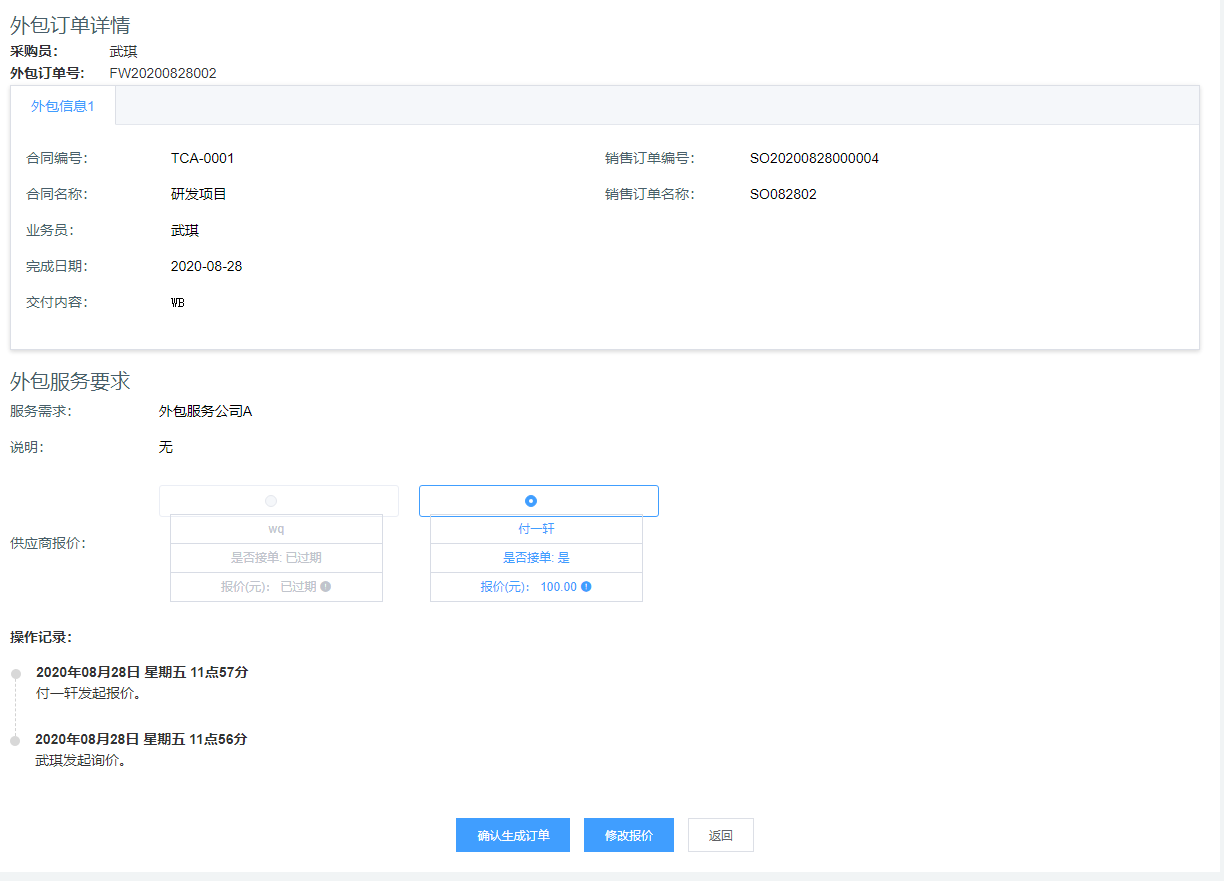Click the 付一轩 supplier name cell
This screenshot has height=881, width=1224.
point(536,529)
